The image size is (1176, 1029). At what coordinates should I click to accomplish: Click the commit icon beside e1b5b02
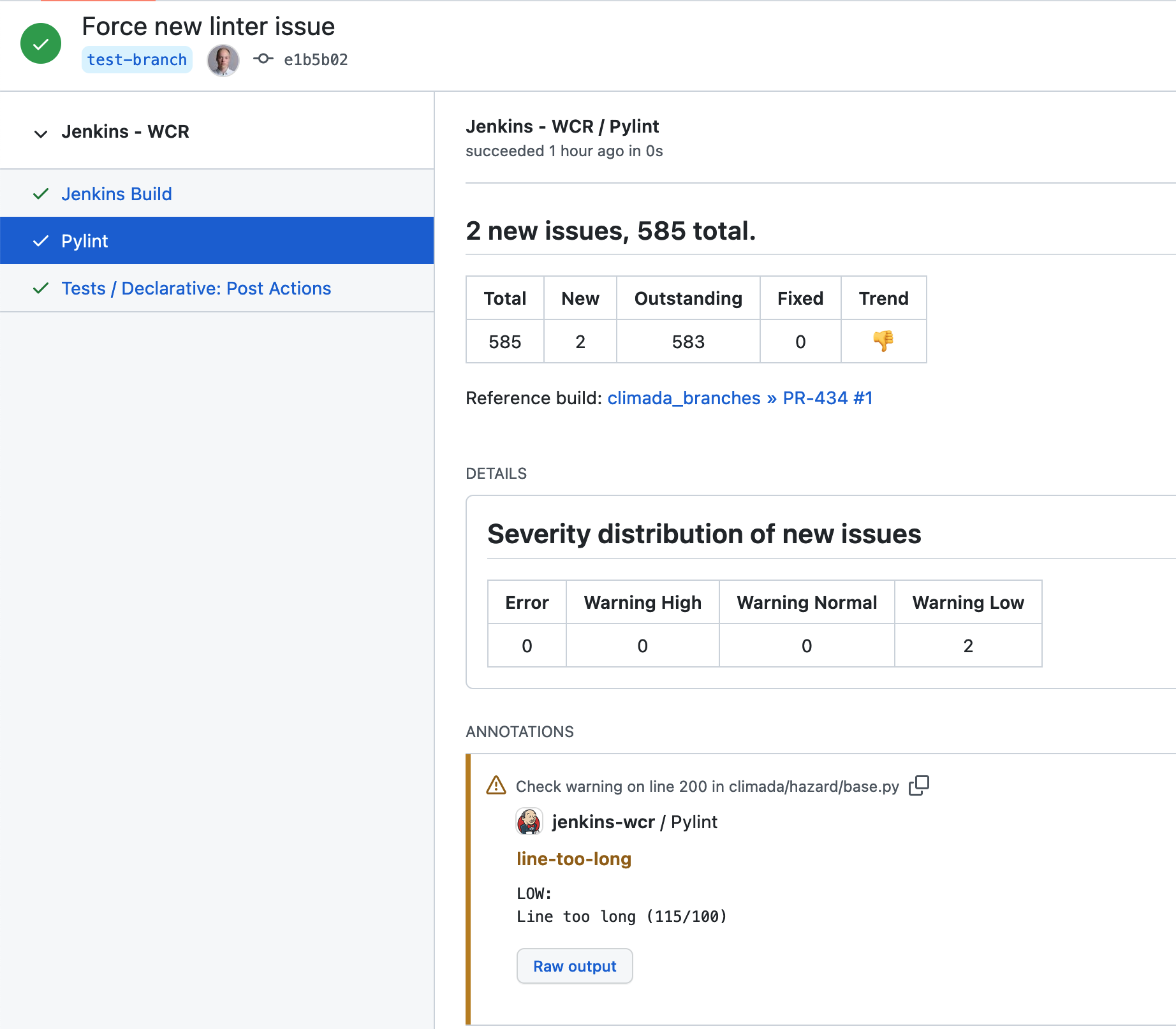(x=262, y=59)
